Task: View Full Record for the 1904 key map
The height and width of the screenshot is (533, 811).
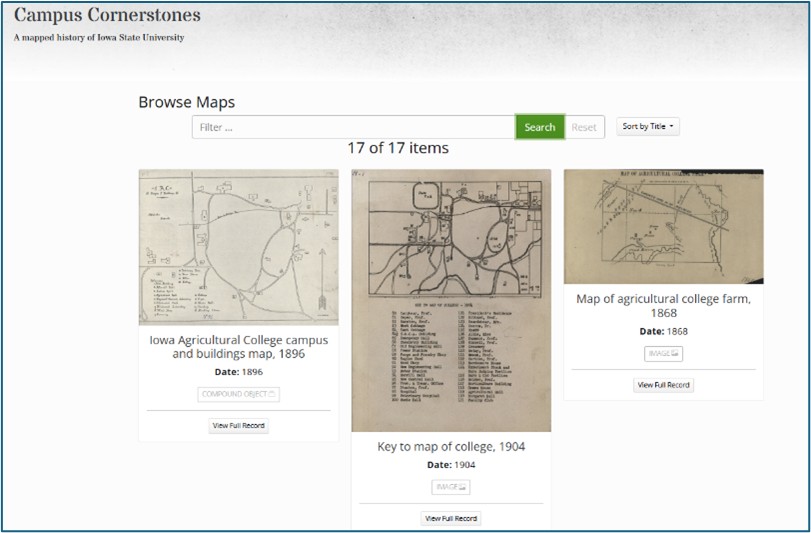Action: click(451, 518)
